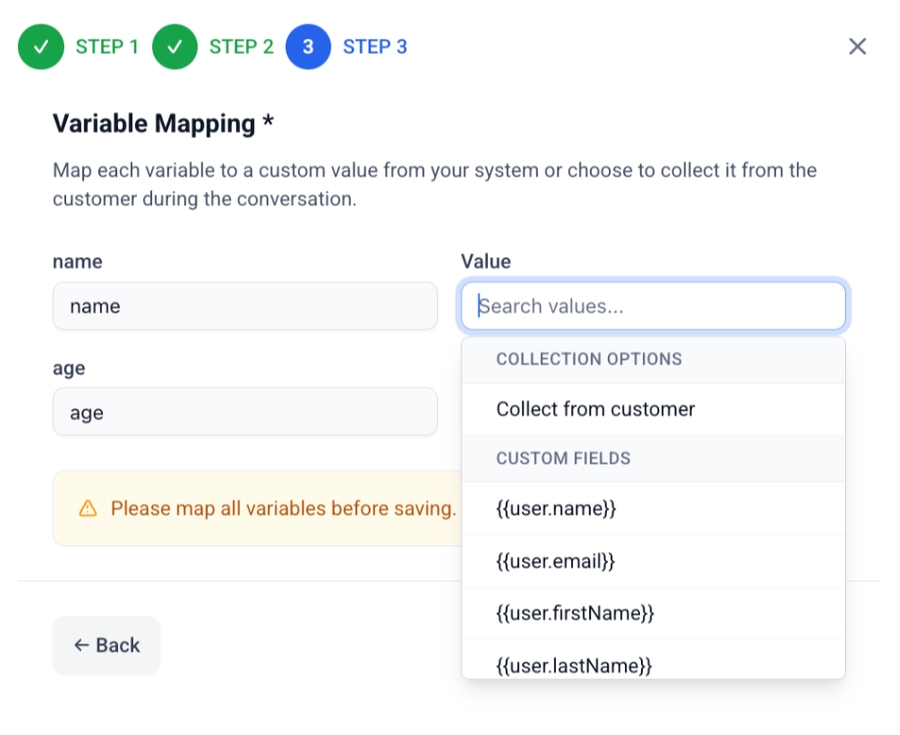Pick {{user.email}} from the dropdown list
The image size is (900, 735).
(x=555, y=561)
